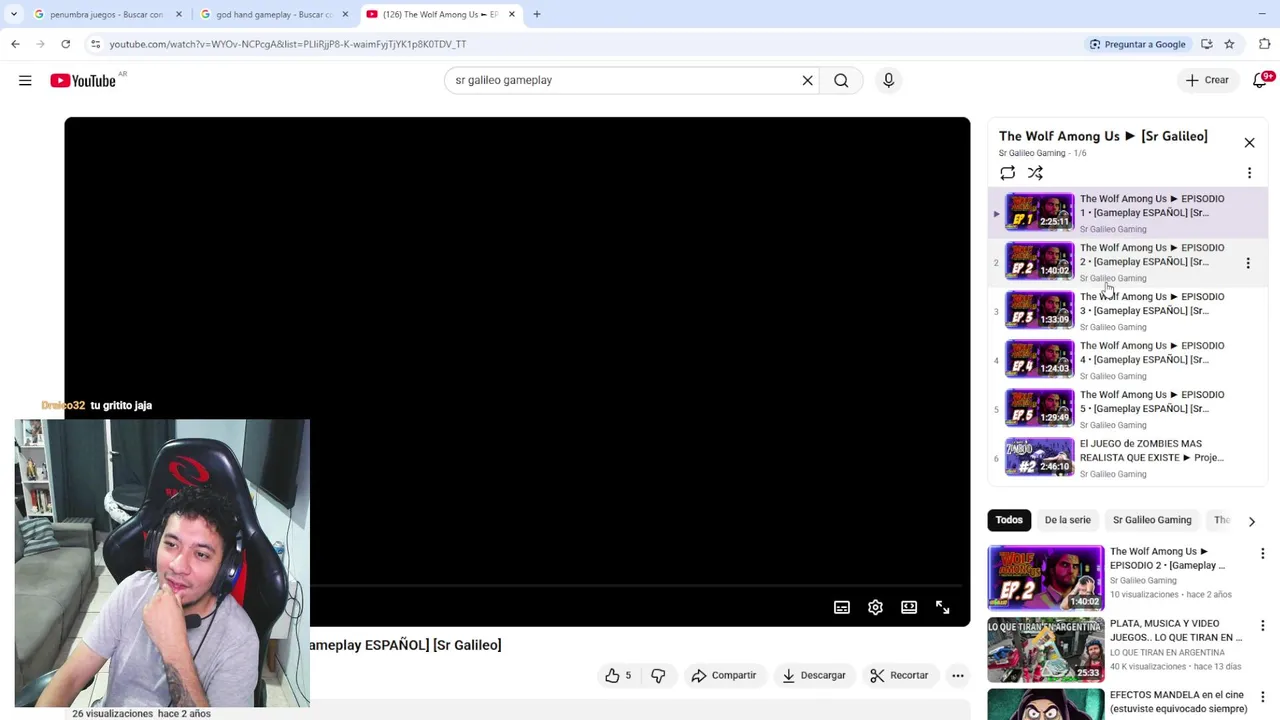Bookmark page with star icon
1280x720 pixels.
click(x=1229, y=44)
